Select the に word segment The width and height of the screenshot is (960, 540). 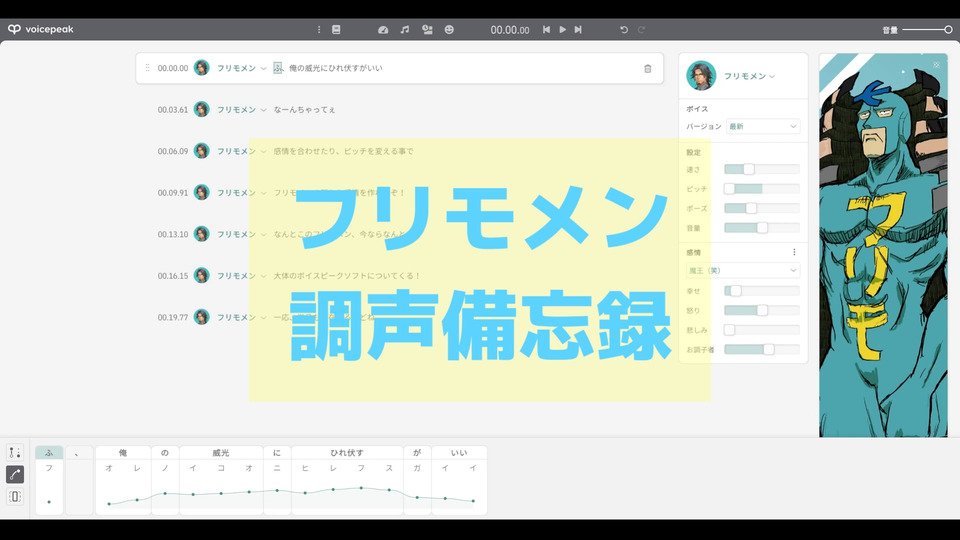[277, 452]
